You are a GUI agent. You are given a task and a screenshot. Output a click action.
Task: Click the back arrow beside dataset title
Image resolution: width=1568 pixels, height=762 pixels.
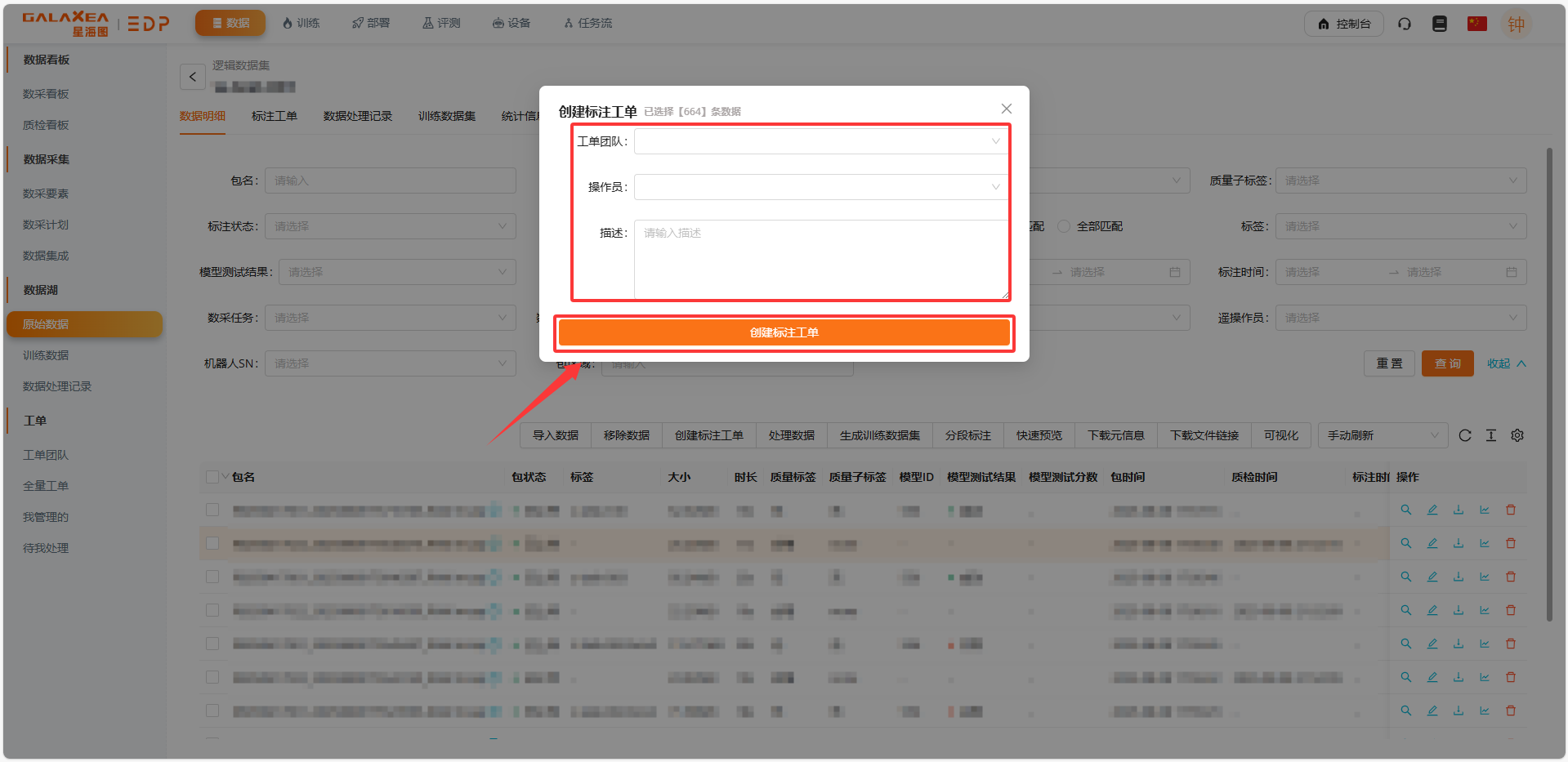[x=192, y=77]
